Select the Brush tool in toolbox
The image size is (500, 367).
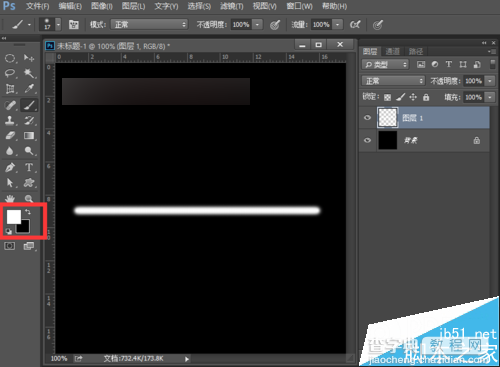click(29, 105)
